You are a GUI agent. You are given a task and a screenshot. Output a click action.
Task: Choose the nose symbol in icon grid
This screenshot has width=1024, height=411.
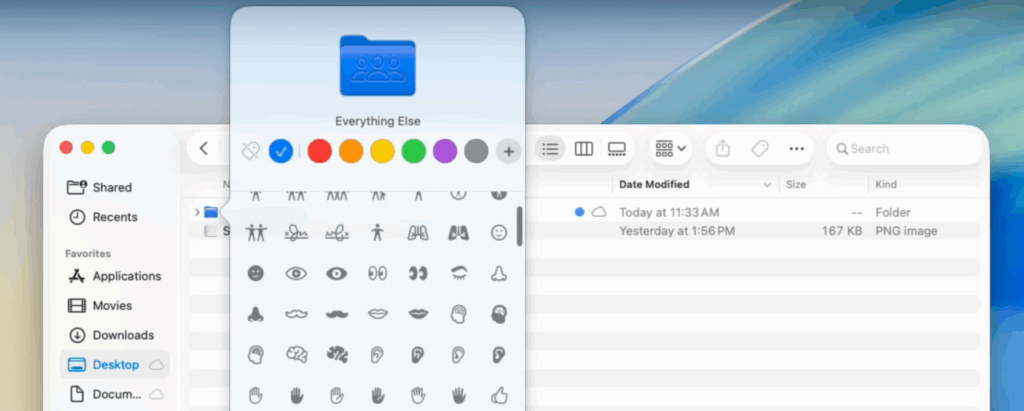(498, 273)
